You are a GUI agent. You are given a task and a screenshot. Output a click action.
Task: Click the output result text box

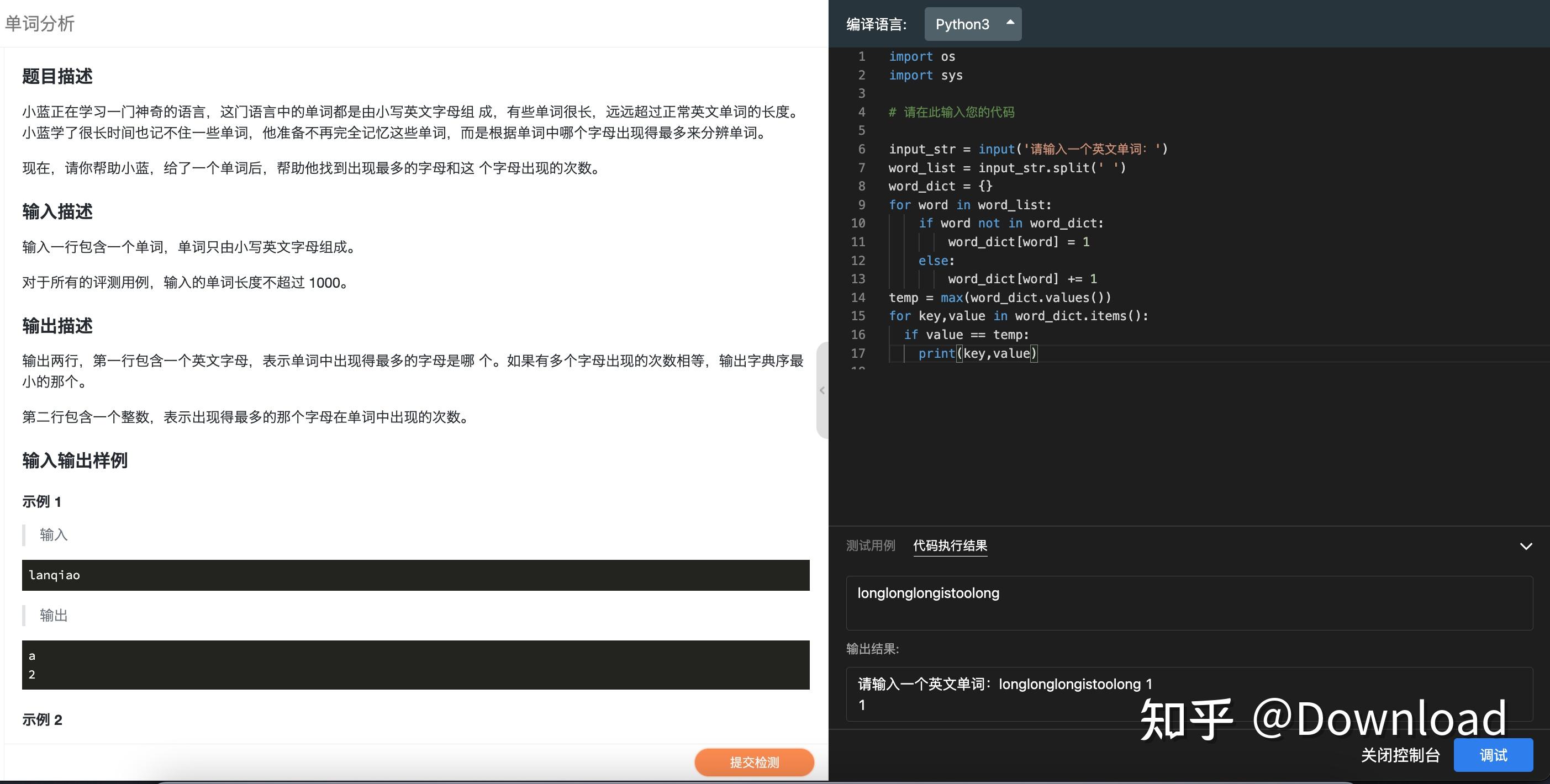tap(1189, 694)
